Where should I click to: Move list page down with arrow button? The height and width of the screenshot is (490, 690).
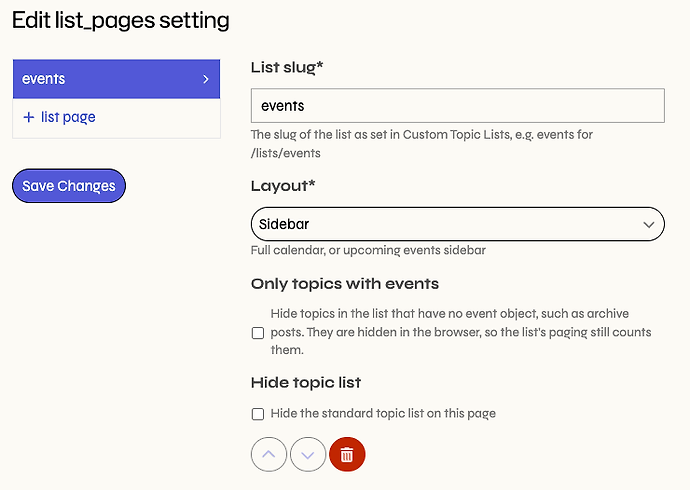(308, 454)
